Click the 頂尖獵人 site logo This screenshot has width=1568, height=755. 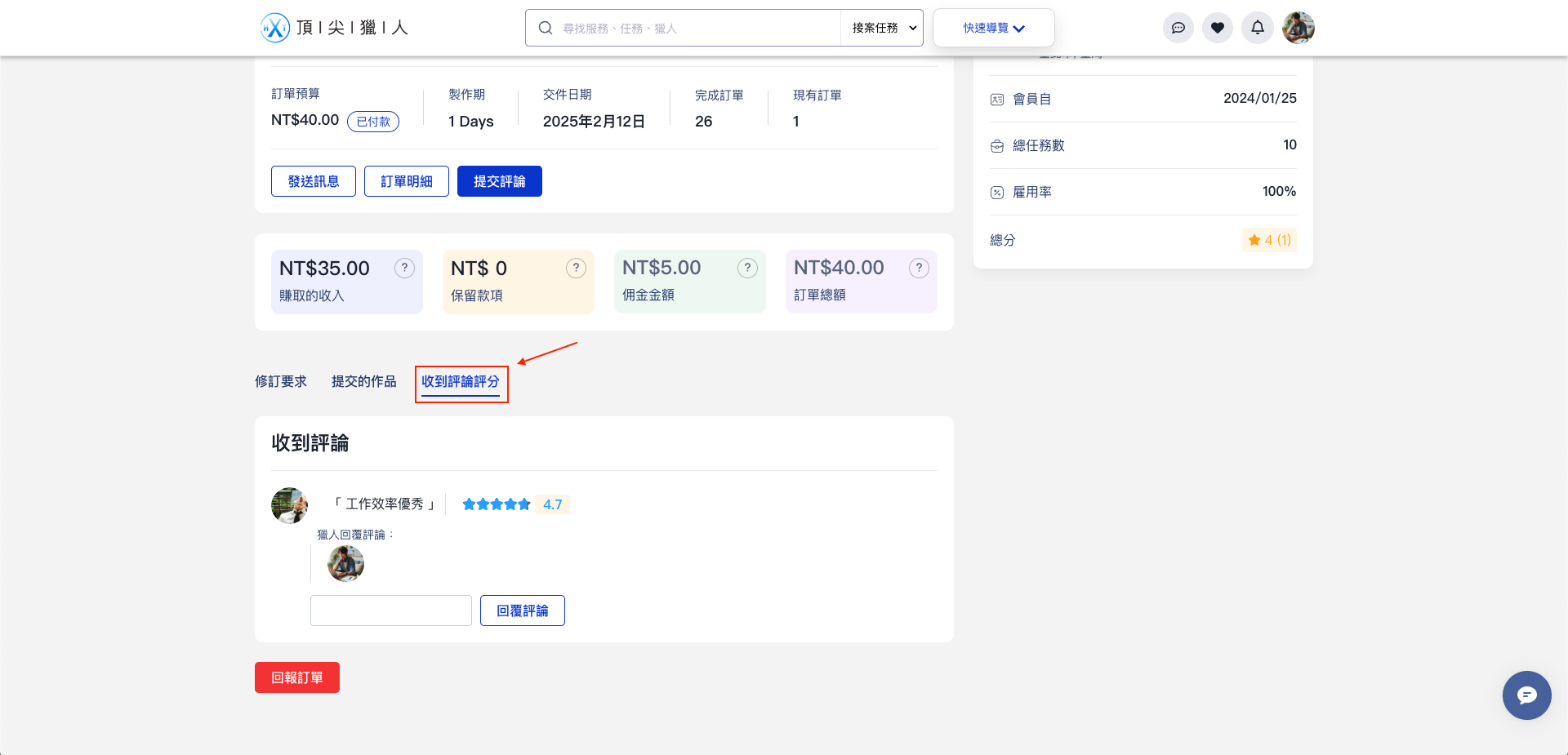[x=334, y=28]
